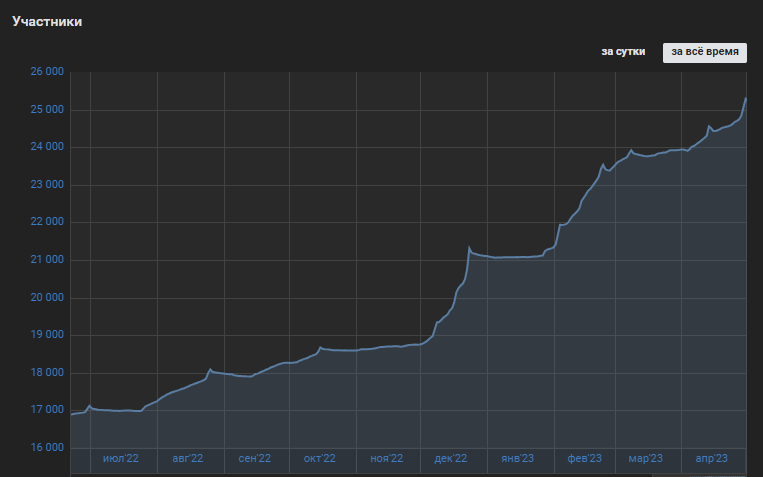Viewport: 763px width, 477px height.
Task: Switch to the "за сутки" view
Action: click(623, 52)
